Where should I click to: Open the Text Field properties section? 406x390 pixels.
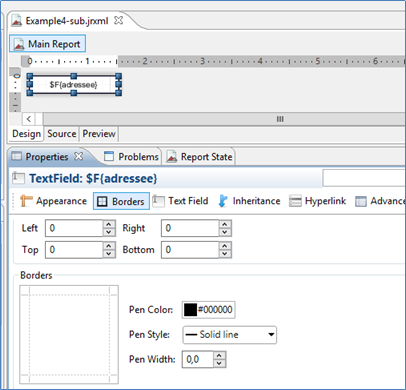point(180,201)
